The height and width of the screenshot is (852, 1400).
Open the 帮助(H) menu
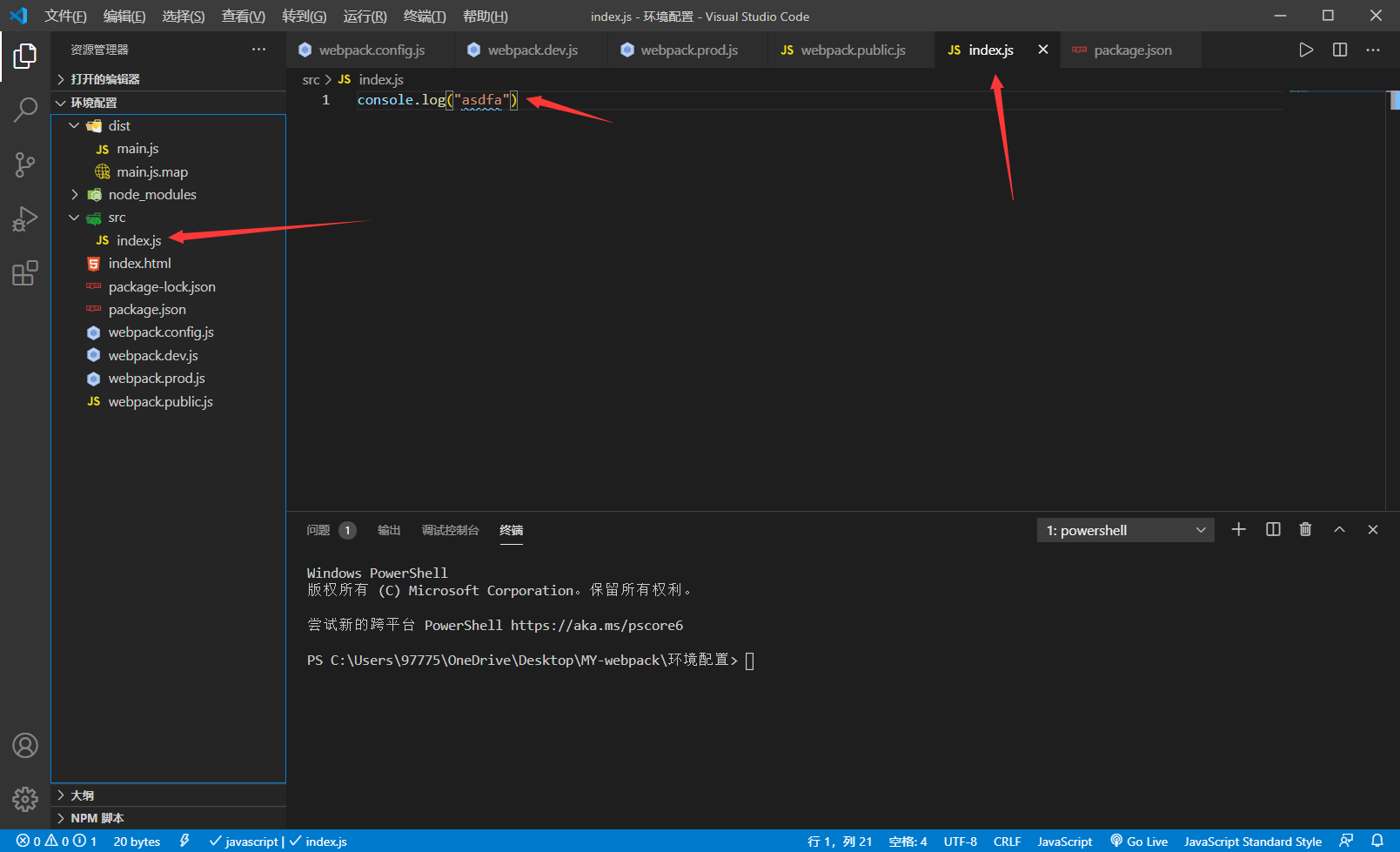coord(486,17)
